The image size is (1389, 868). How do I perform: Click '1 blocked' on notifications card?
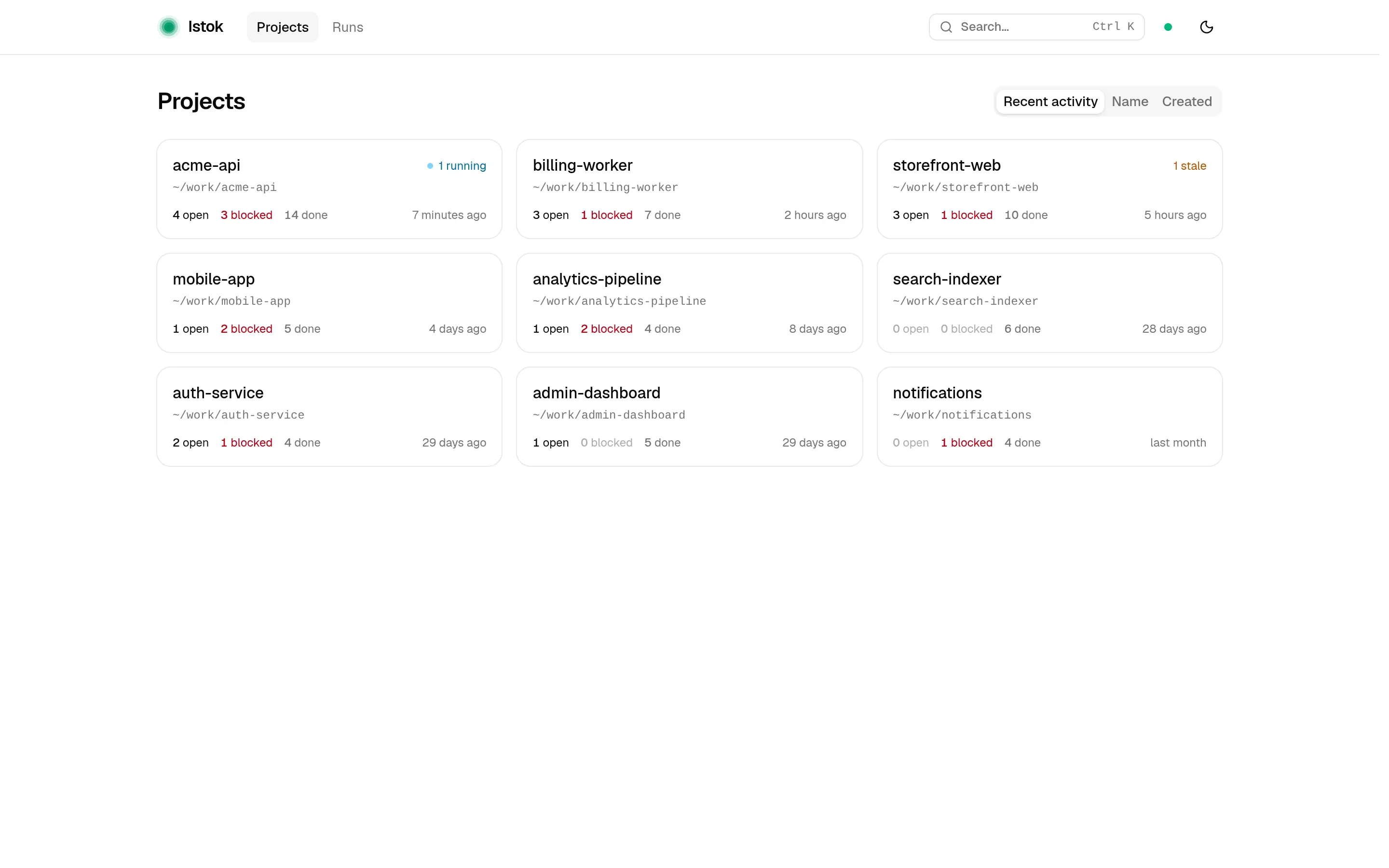(x=967, y=443)
